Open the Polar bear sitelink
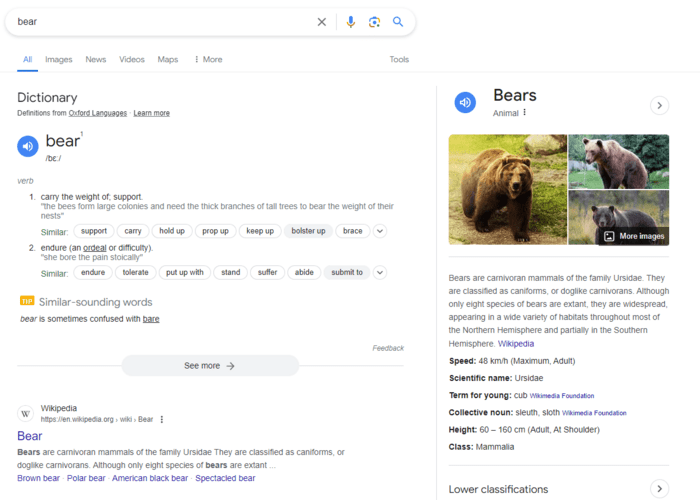The image size is (700, 500). pos(86,478)
